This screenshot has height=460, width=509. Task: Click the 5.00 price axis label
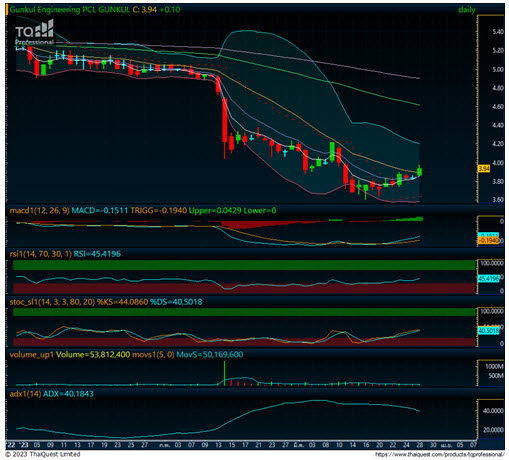(498, 69)
